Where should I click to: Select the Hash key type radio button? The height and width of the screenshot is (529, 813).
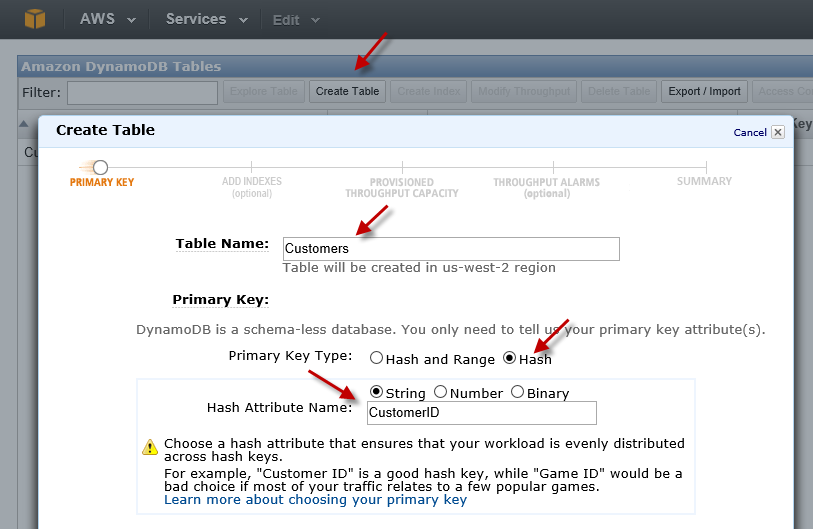point(510,358)
